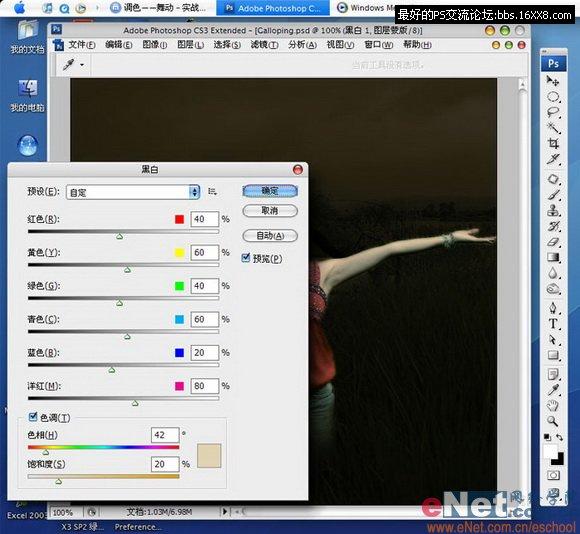
Task: Click the 红色(R) value input field
Action: click(x=205, y=219)
